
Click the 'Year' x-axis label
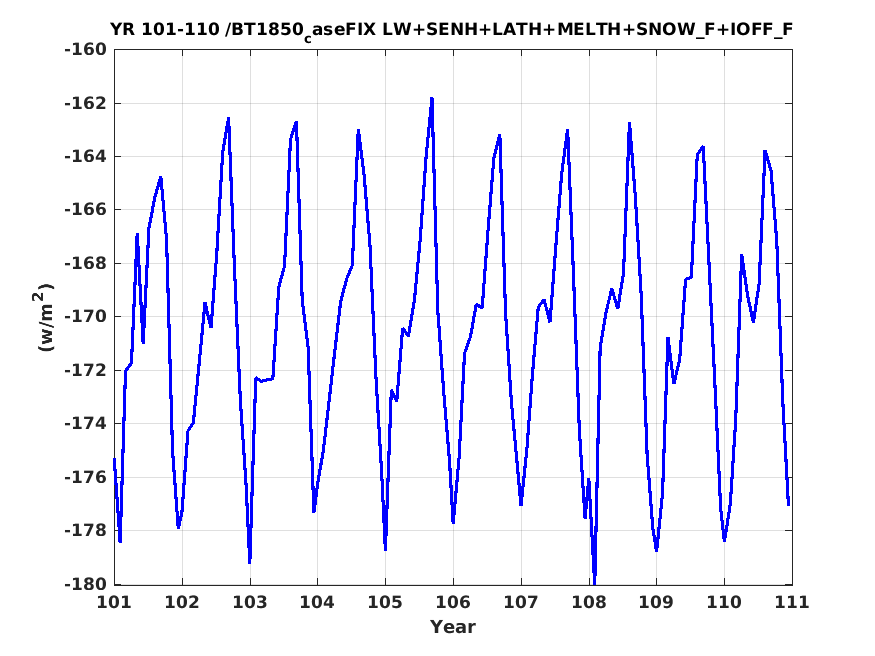(x=453, y=627)
